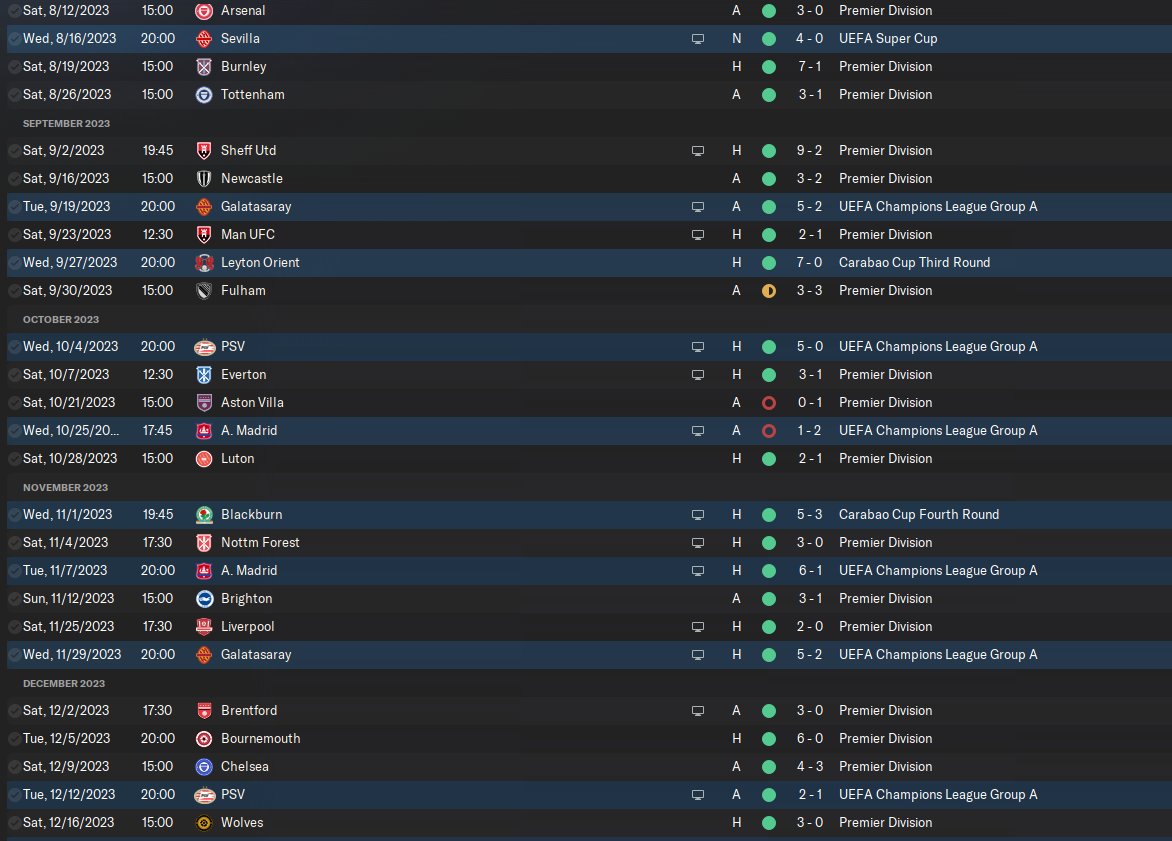Click the Brighton club badge
This screenshot has width=1172, height=841.
tap(204, 598)
